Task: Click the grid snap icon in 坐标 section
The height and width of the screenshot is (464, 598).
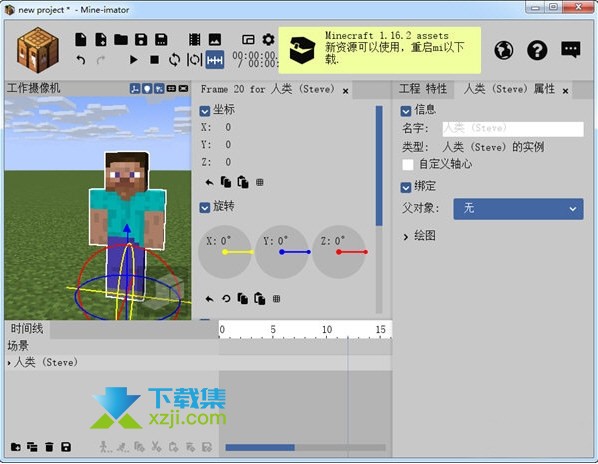Action: (260, 183)
